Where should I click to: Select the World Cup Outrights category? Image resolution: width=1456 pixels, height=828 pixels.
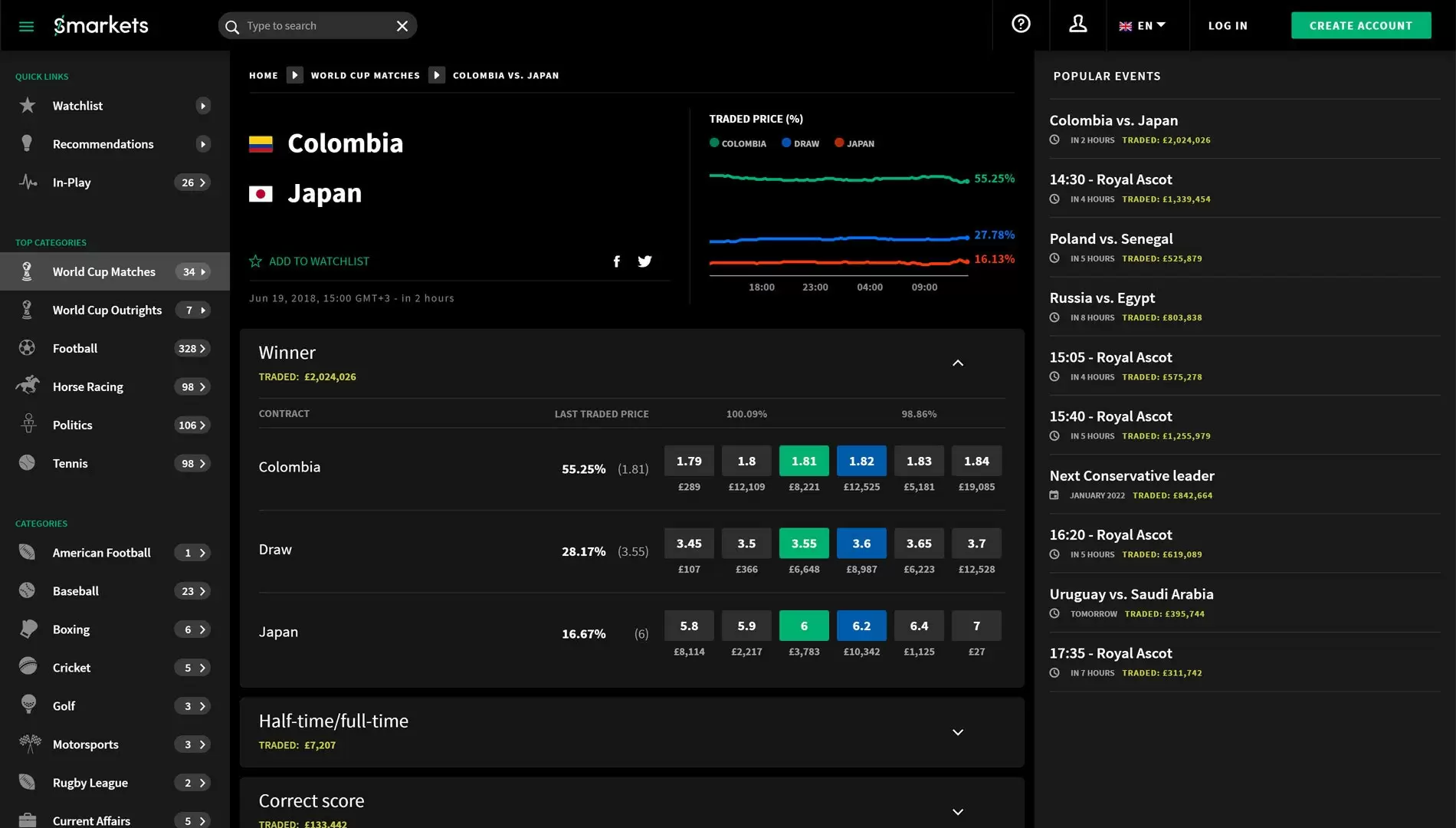tap(115, 310)
